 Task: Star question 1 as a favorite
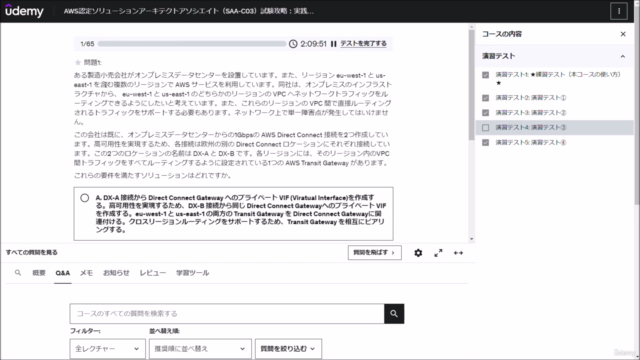78,62
